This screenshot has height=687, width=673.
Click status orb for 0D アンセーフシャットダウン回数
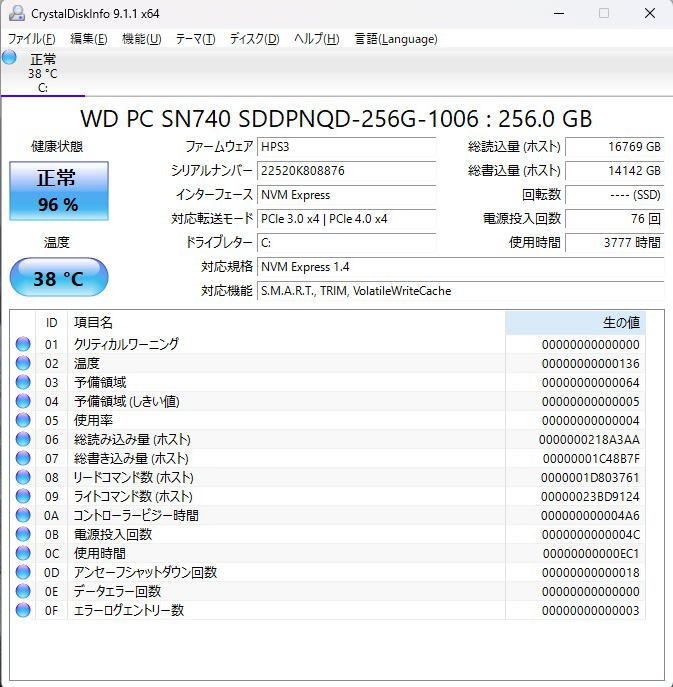(x=23, y=572)
